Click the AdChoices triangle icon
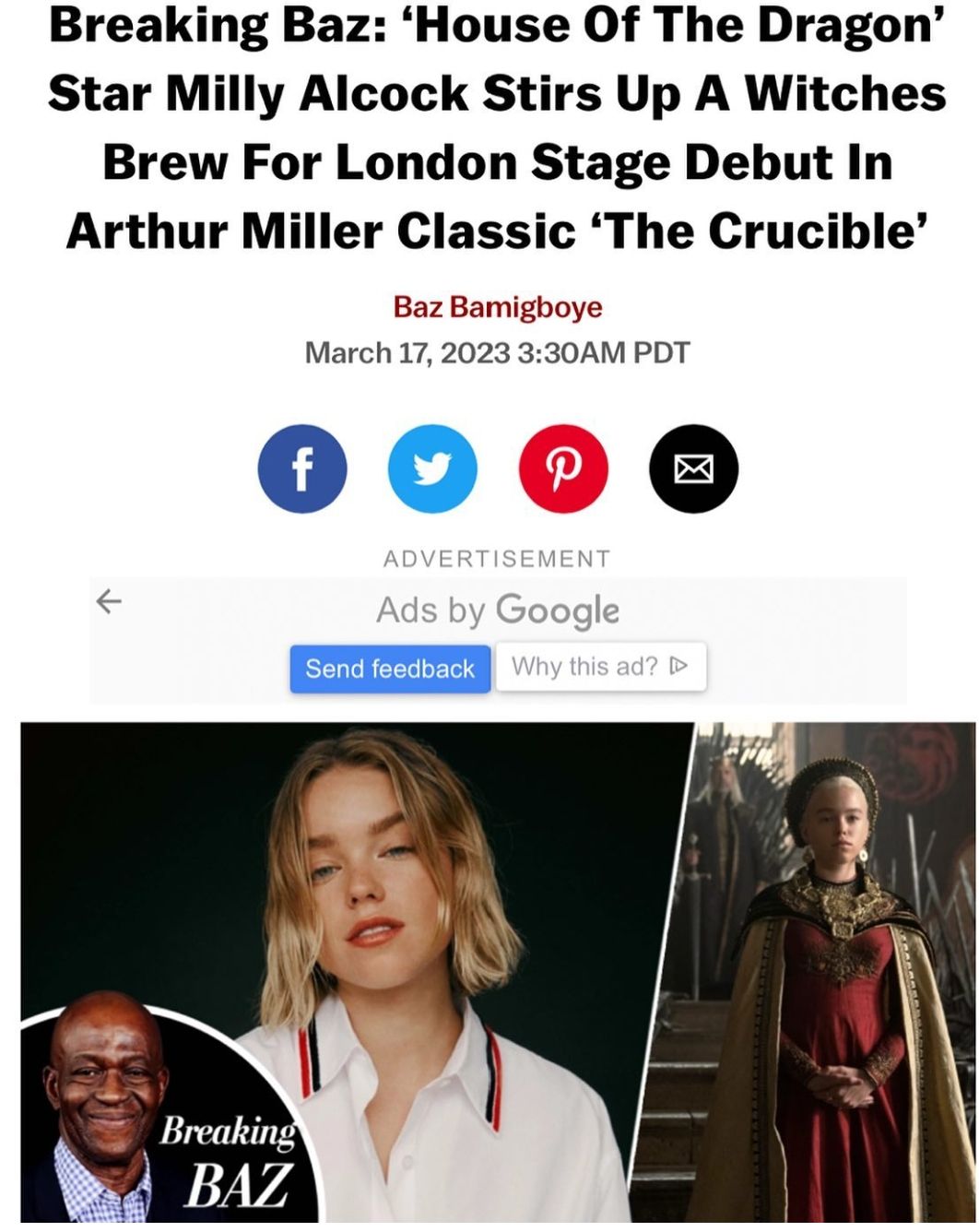Screen dimensions: 979x1232 [678, 666]
